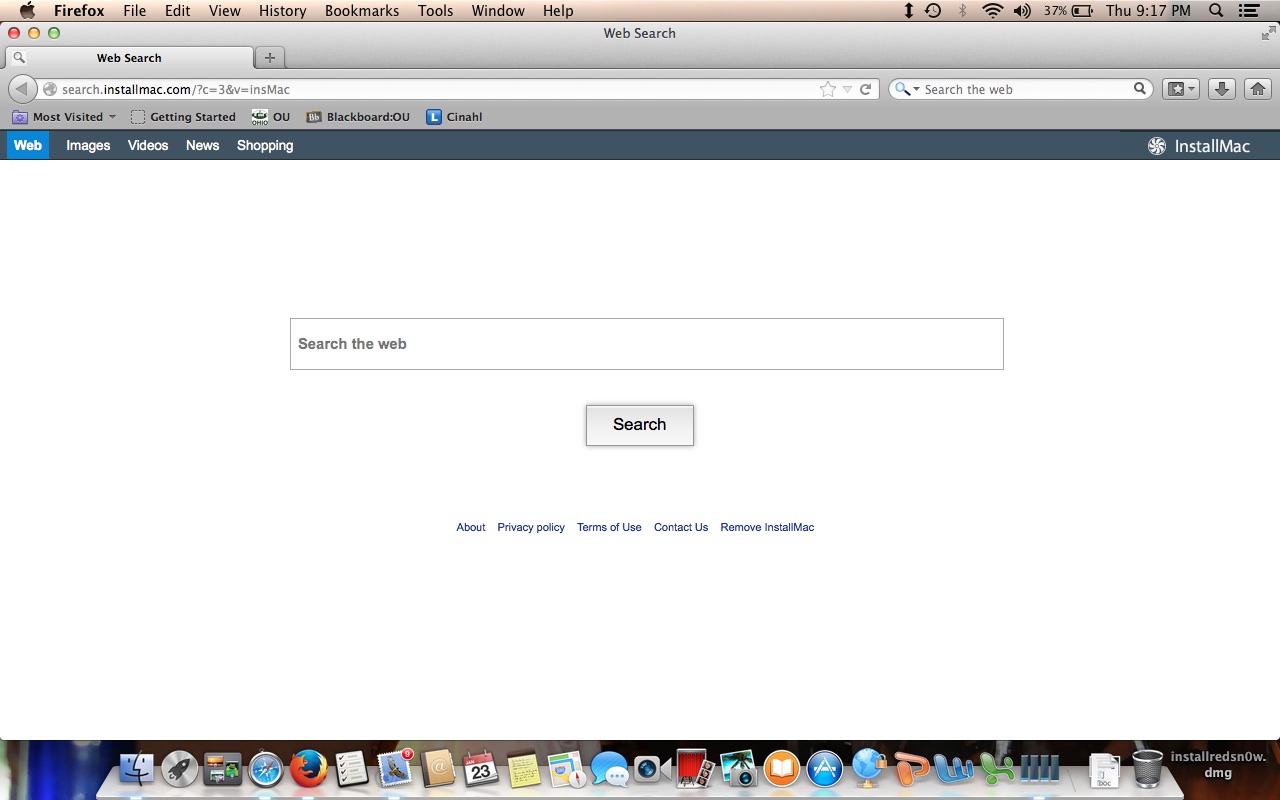Click the Remove InstallMac link
Viewport: 1280px width, 800px height.
767,527
